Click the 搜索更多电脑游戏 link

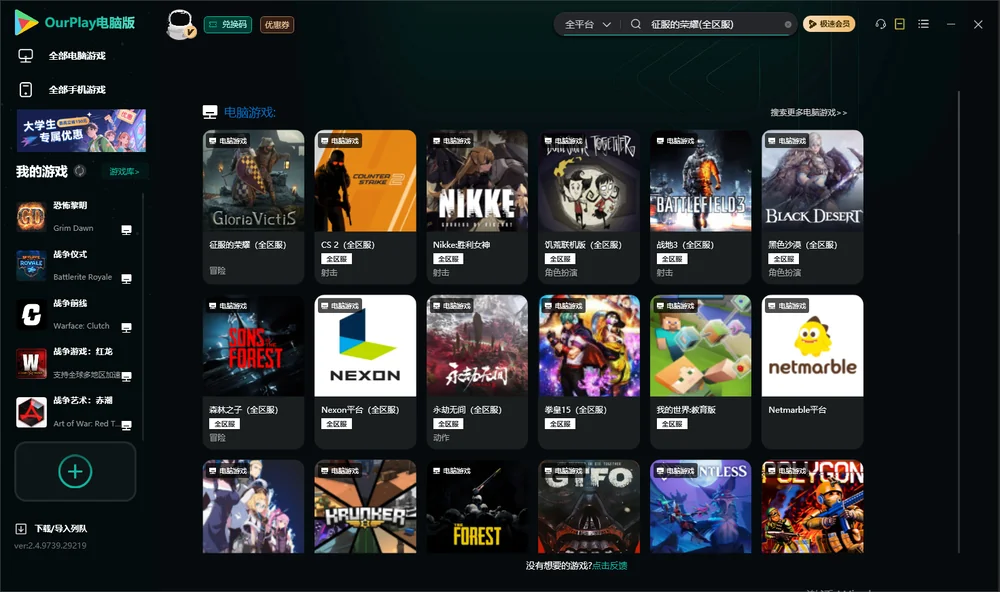tap(808, 112)
